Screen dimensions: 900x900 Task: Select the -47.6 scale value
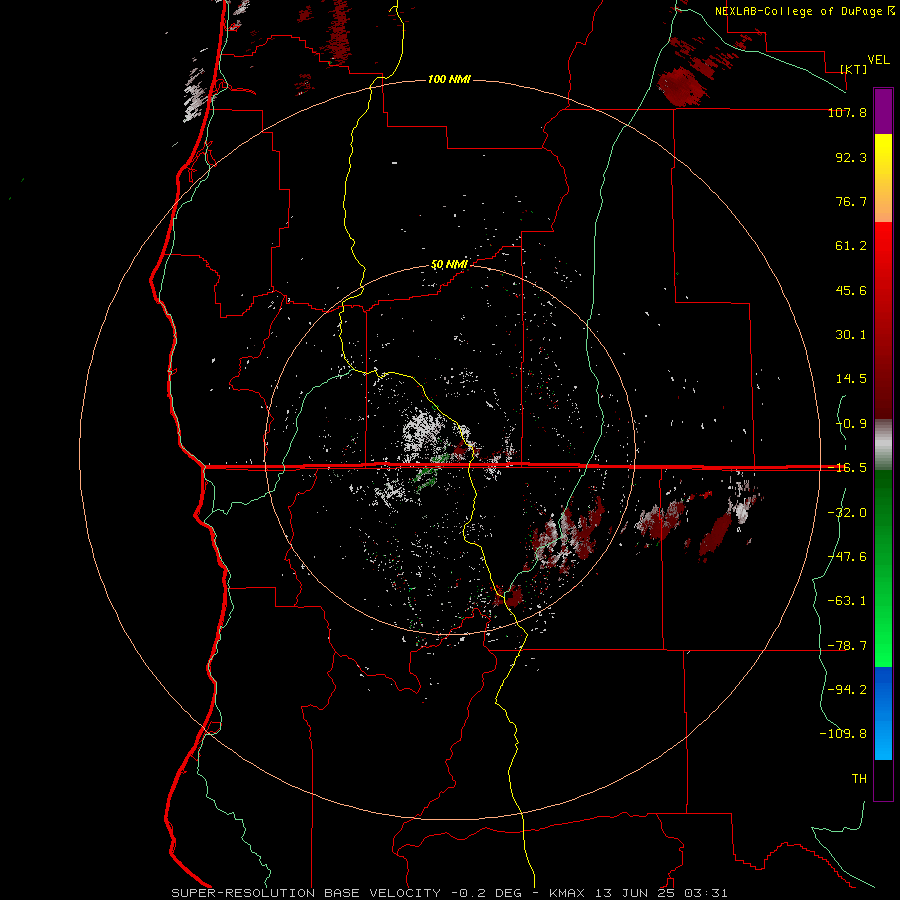[847, 557]
